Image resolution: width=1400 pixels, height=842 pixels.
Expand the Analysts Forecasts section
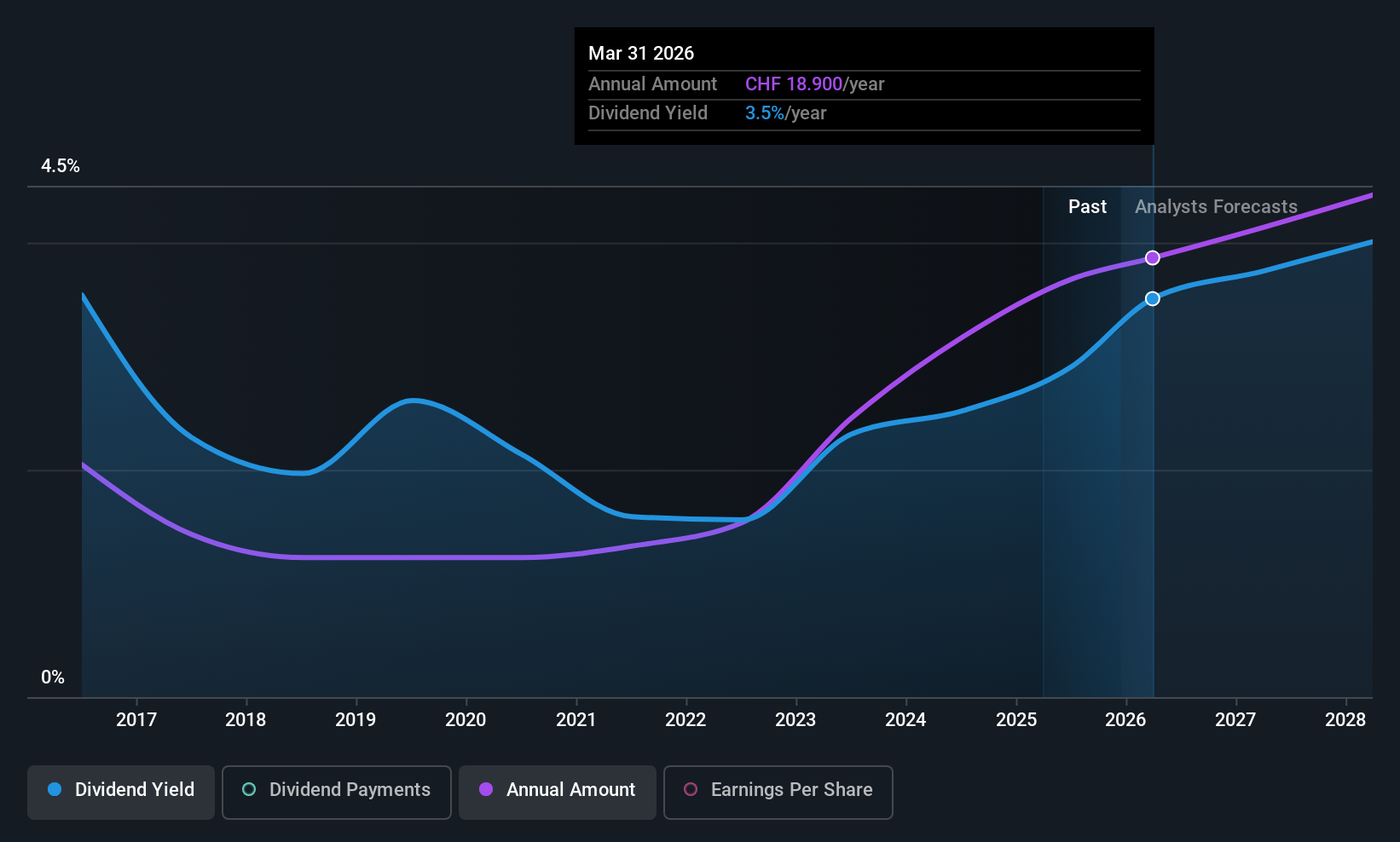1216,206
